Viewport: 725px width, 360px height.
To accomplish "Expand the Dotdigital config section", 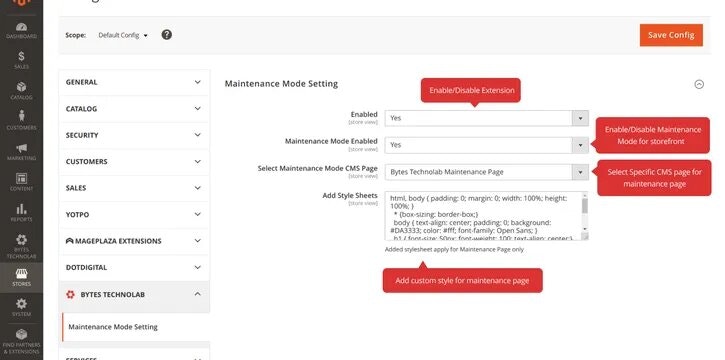I will pyautogui.click(x=134, y=267).
